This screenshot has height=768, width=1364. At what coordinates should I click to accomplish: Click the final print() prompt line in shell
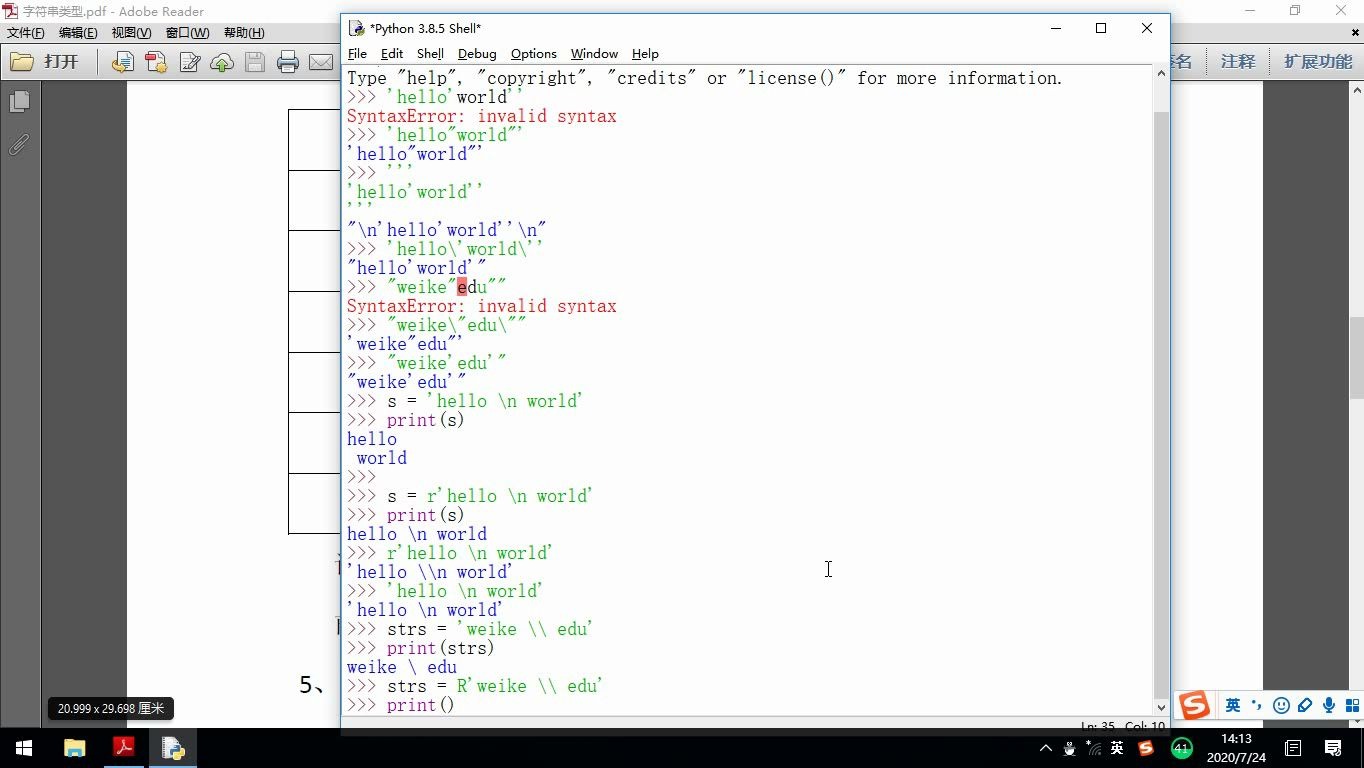pos(400,705)
